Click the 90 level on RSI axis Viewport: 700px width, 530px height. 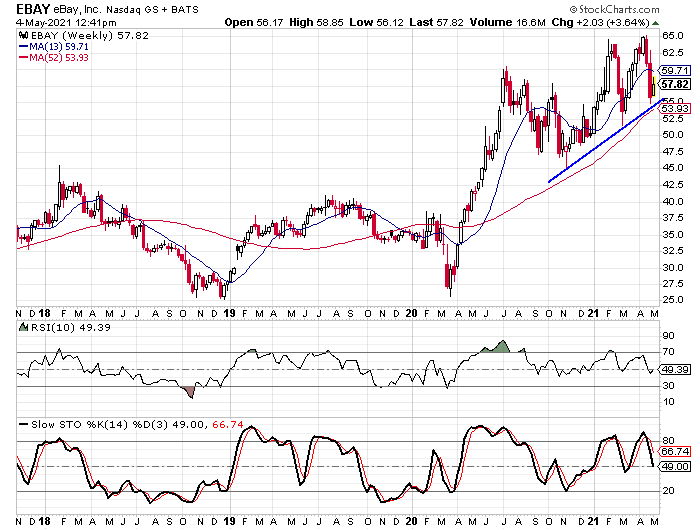click(x=668, y=336)
